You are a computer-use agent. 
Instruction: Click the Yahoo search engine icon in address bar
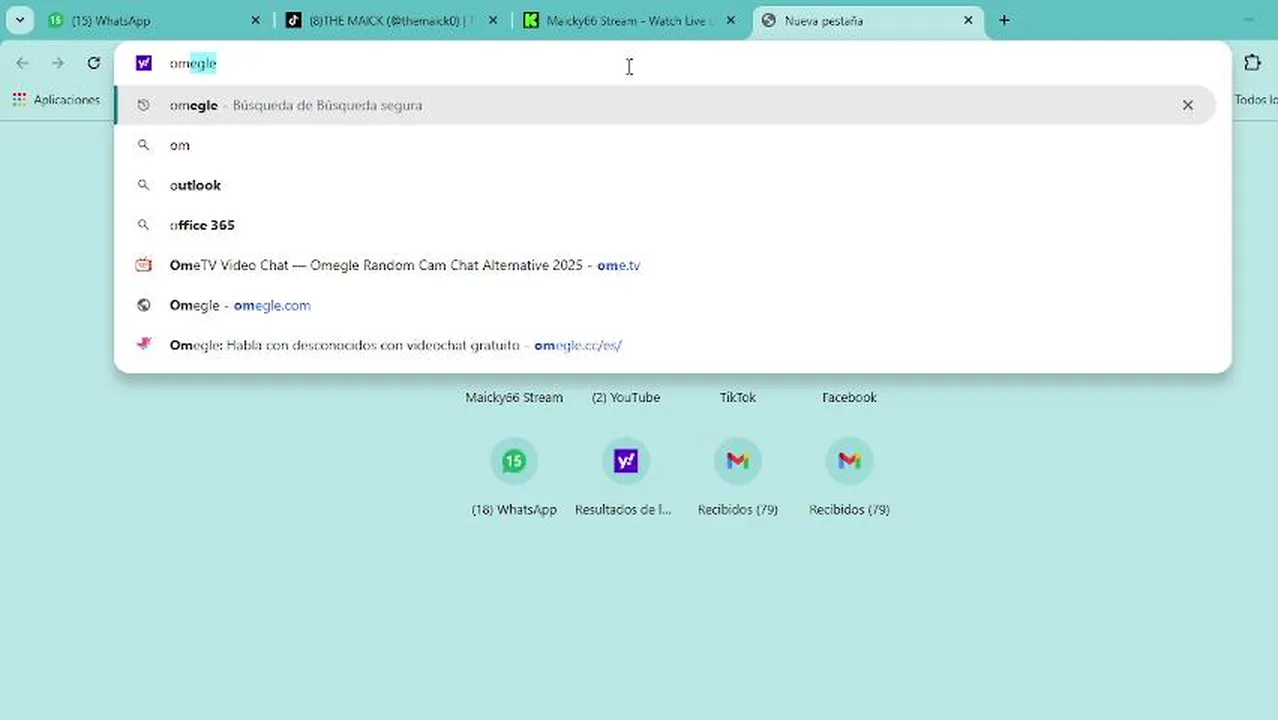pos(144,63)
